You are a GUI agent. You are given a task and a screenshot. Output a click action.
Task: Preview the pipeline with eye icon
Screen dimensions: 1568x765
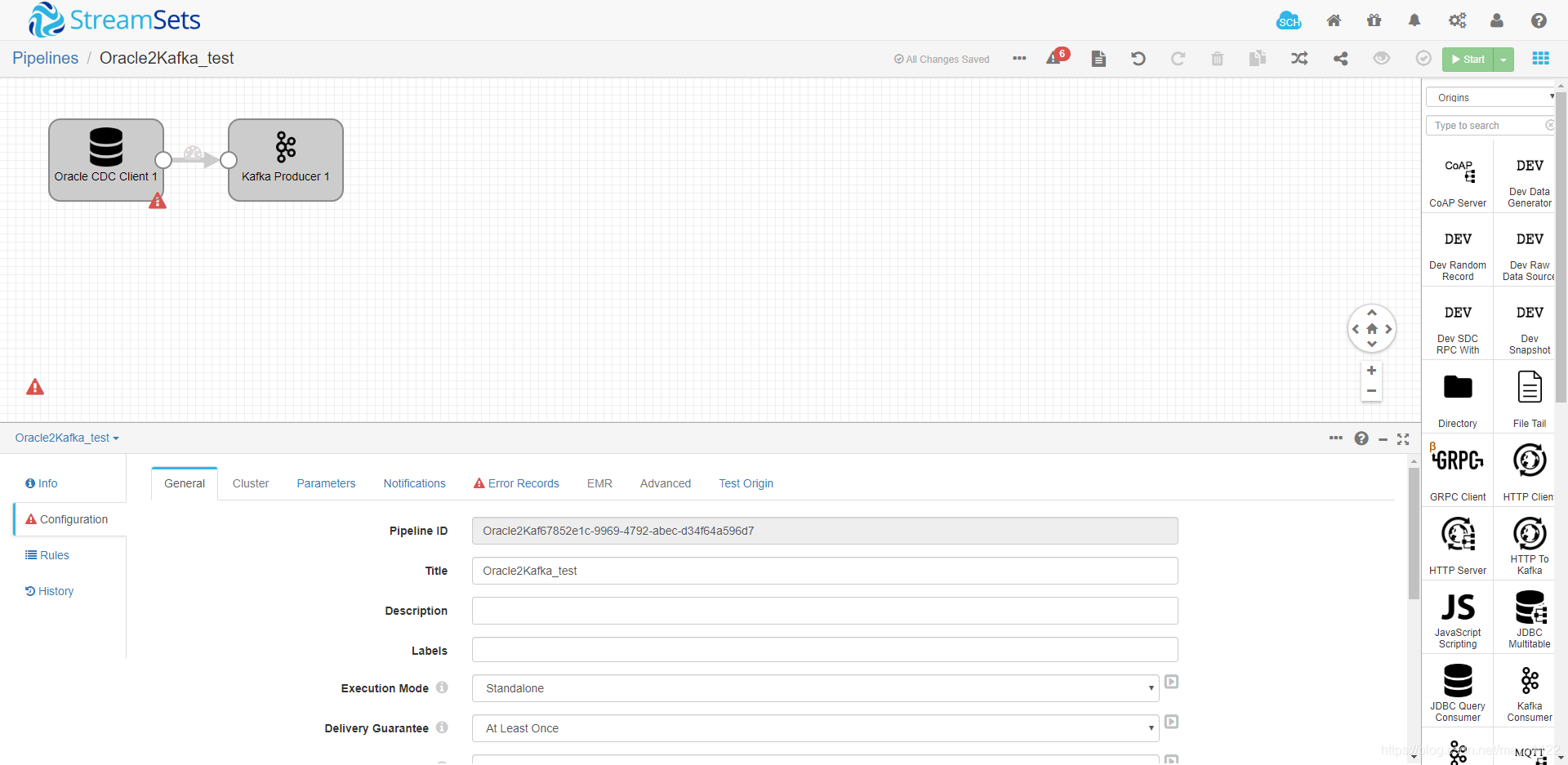tap(1382, 59)
